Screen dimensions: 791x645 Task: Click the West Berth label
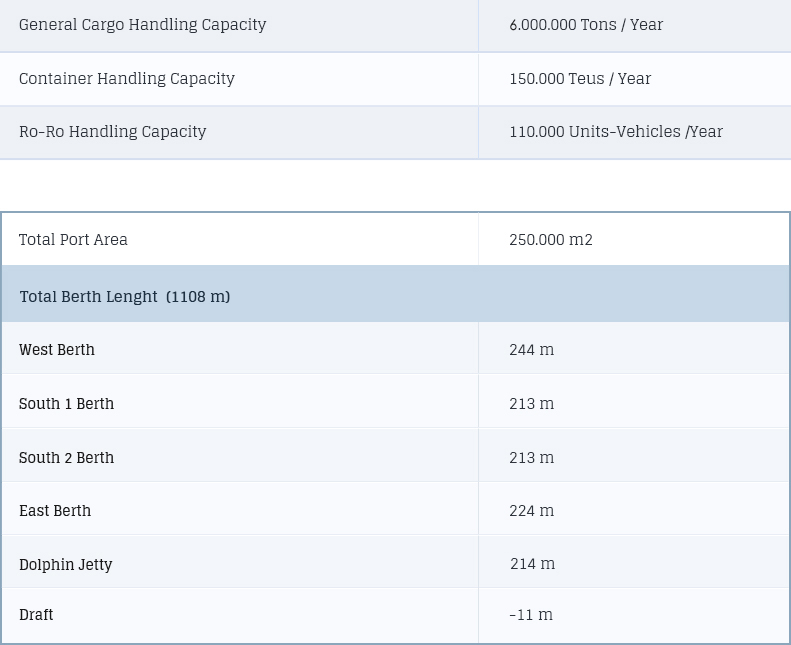pyautogui.click(x=56, y=349)
